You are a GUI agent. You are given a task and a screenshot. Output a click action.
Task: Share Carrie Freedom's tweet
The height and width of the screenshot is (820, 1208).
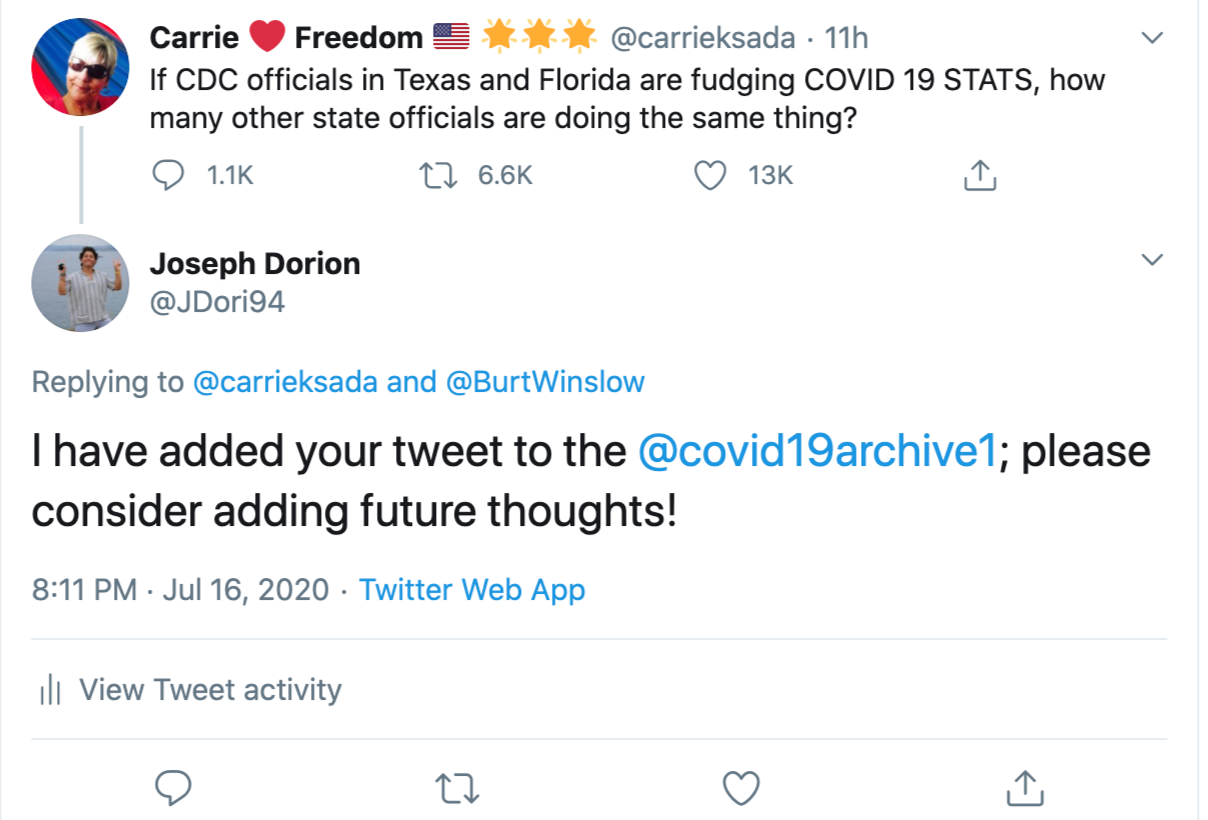click(979, 176)
